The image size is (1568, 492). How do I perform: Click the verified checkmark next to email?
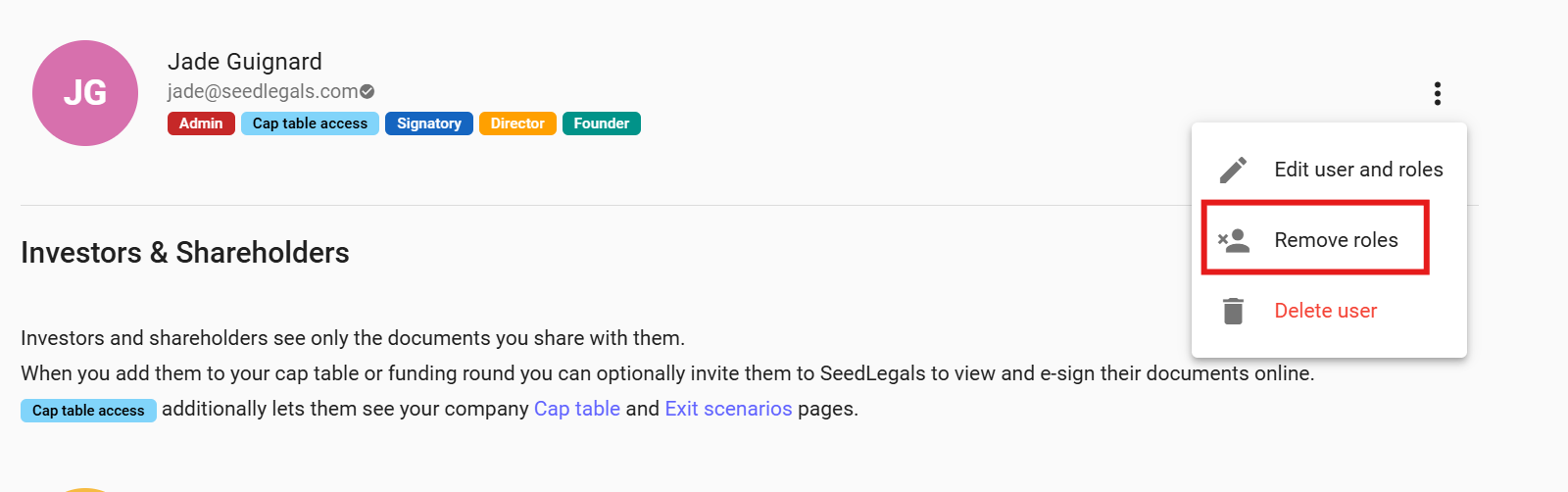pos(367,92)
